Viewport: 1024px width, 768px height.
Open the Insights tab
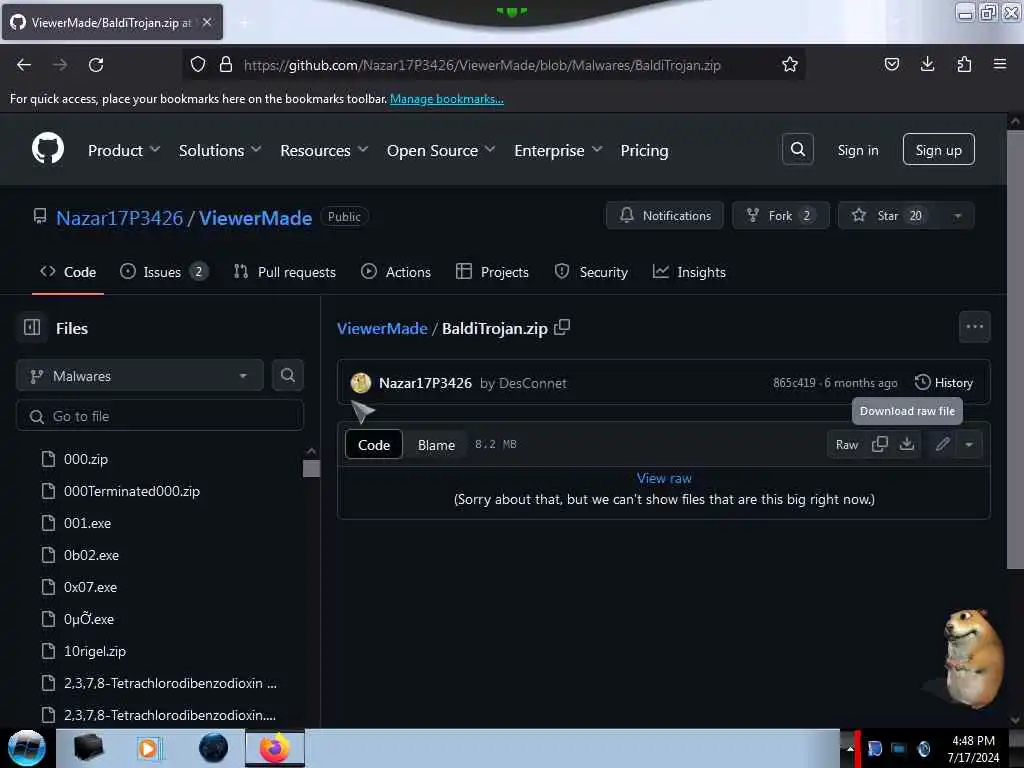(x=689, y=272)
